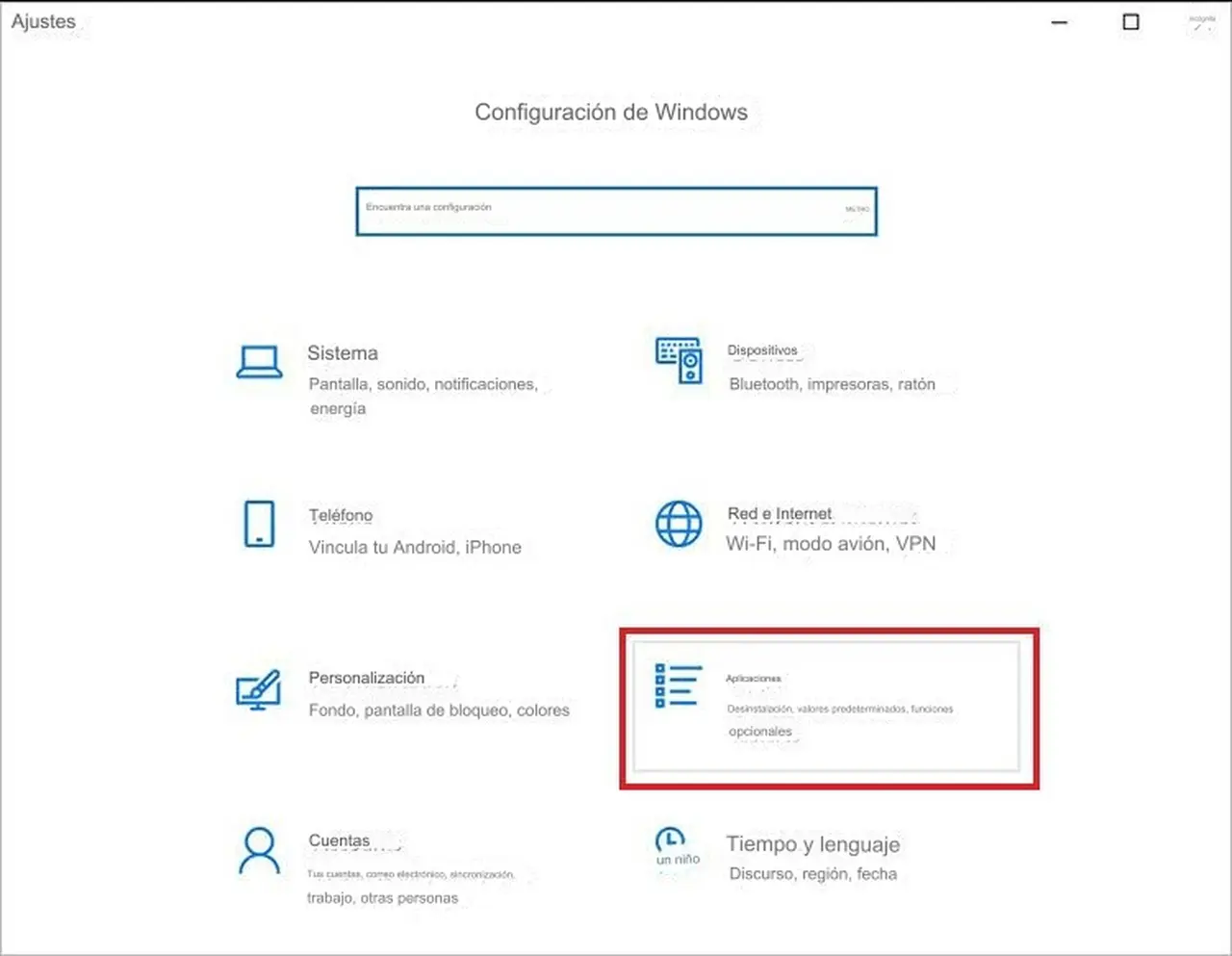Screen dimensions: 1232x956
Task: Click the "Desinstalación, valores predeterminados" description
Action: click(x=840, y=720)
